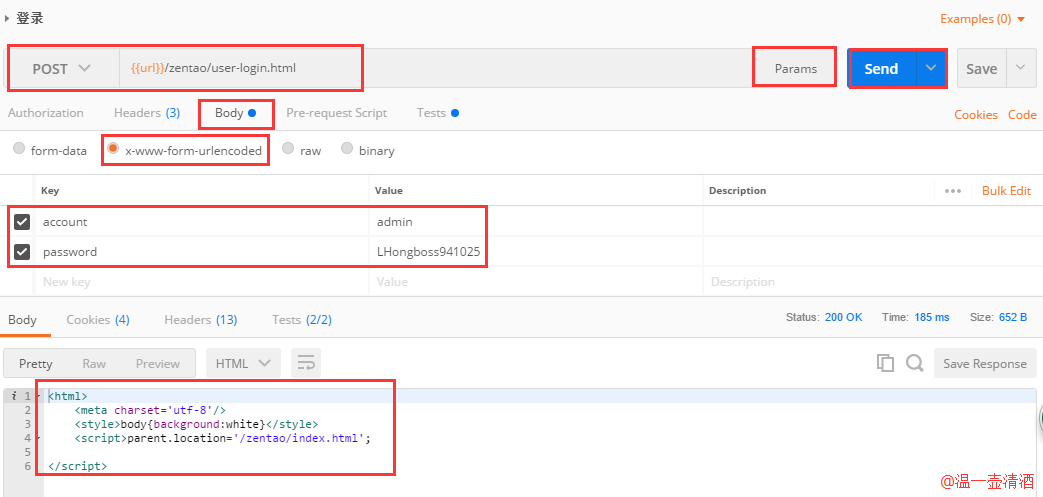The width and height of the screenshot is (1043, 497).
Task: Expand the 登录 request title triangle
Action: pos(7,19)
